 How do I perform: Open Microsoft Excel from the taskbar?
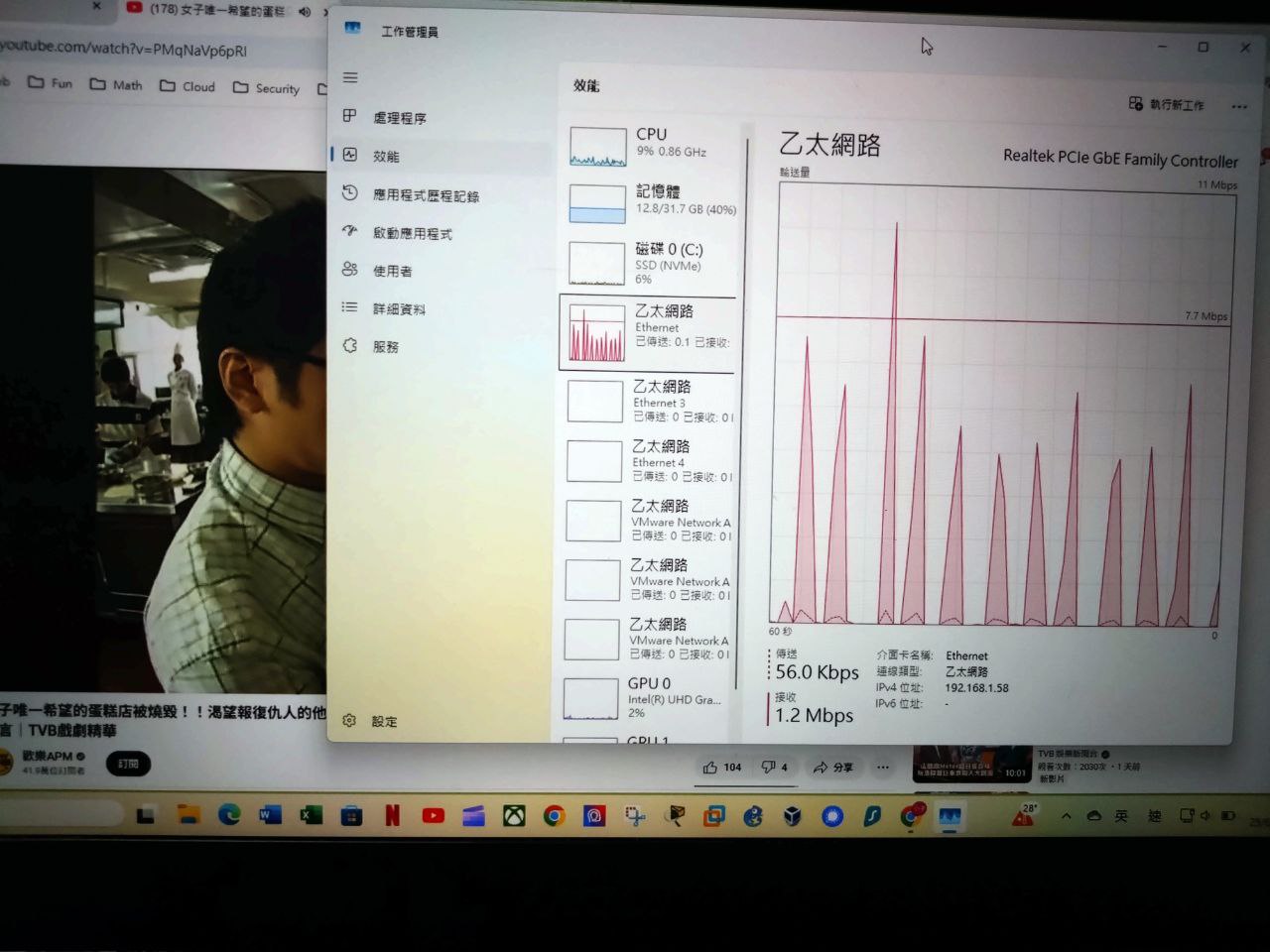311,815
